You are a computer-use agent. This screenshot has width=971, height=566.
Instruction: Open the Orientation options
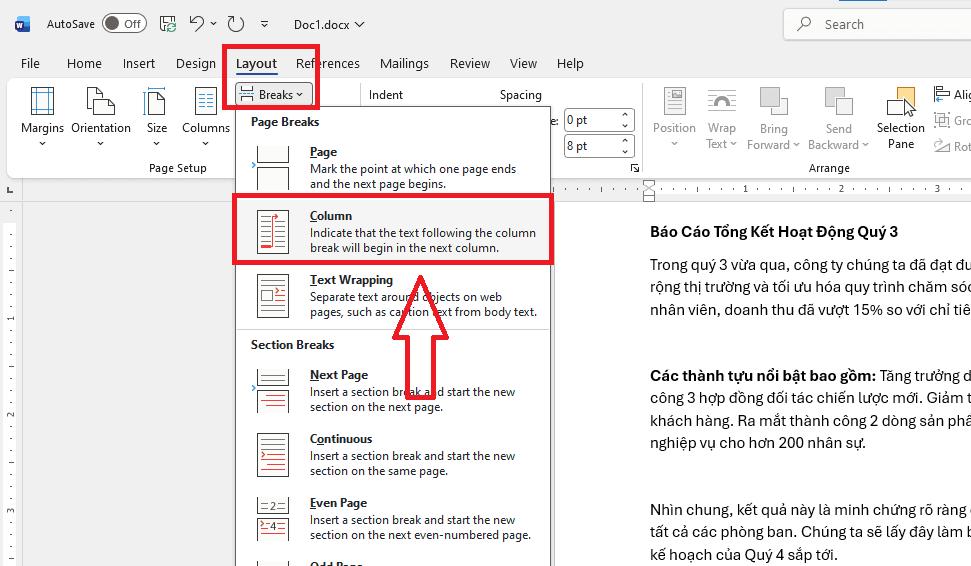[101, 118]
